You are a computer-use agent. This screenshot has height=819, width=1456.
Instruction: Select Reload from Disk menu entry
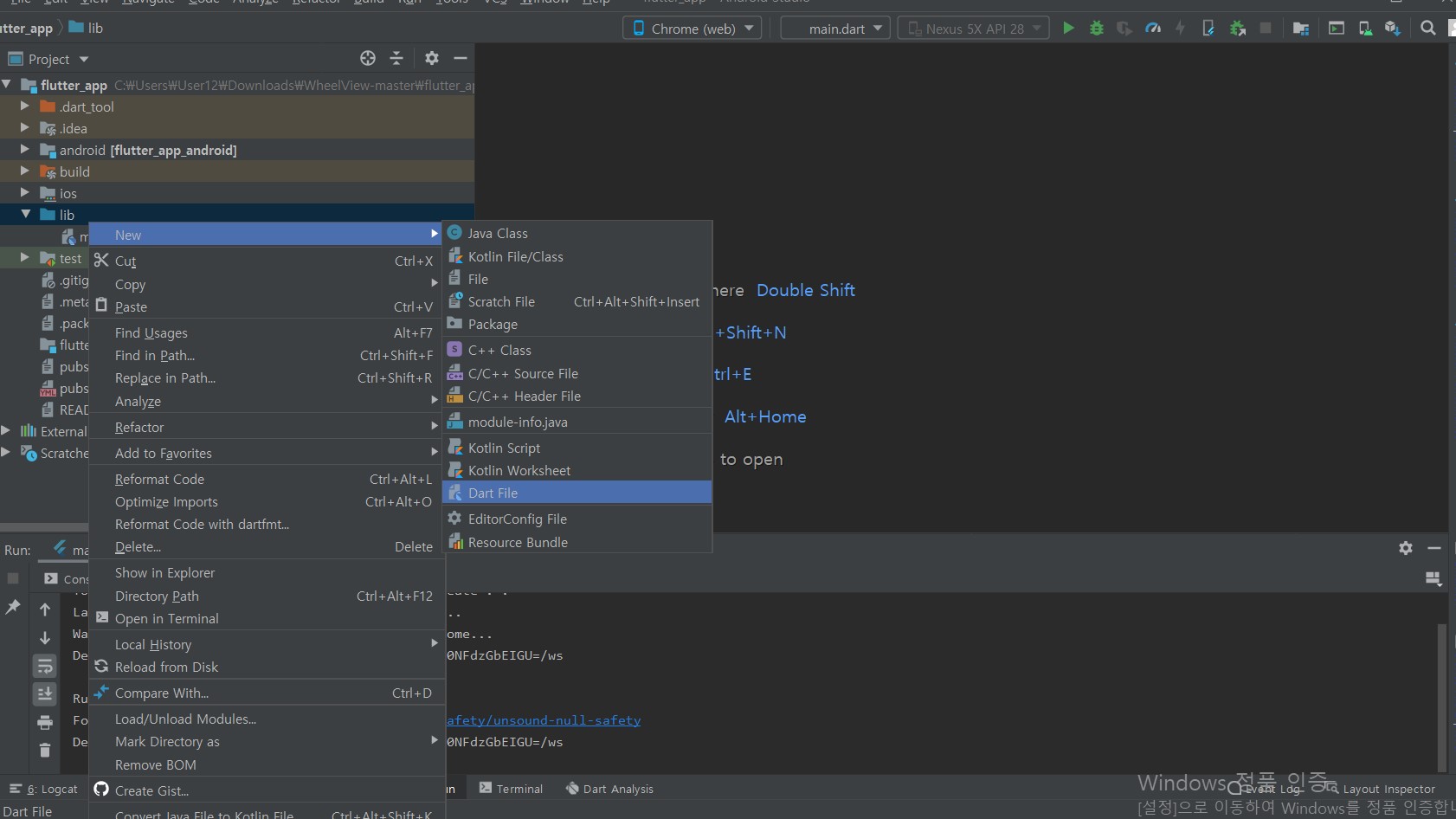pyautogui.click(x=267, y=667)
